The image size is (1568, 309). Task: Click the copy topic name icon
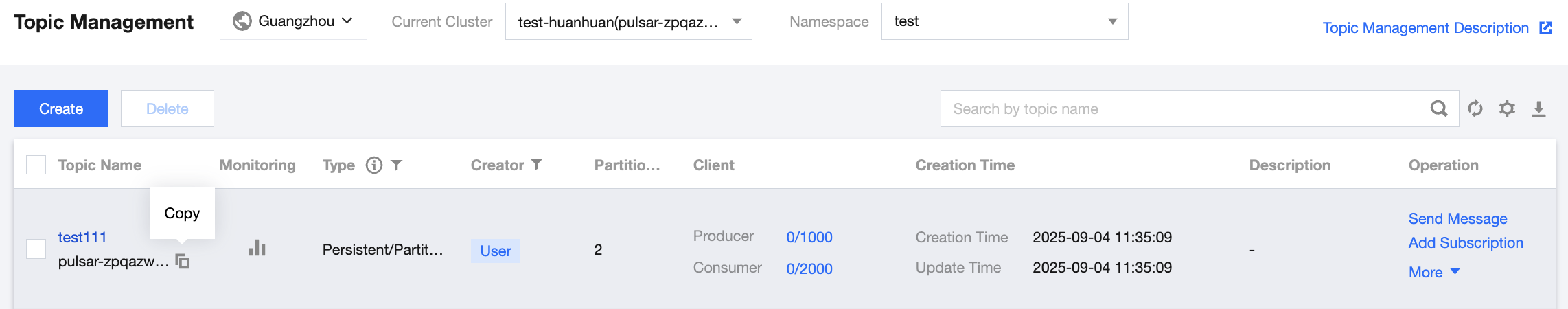pyautogui.click(x=183, y=262)
